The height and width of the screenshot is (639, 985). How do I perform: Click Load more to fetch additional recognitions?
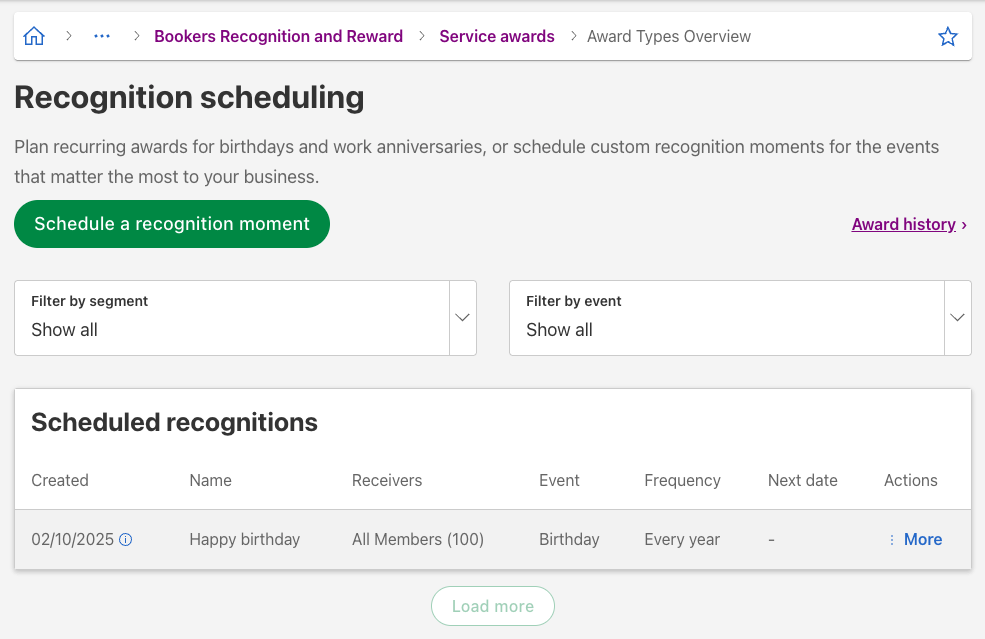point(492,606)
